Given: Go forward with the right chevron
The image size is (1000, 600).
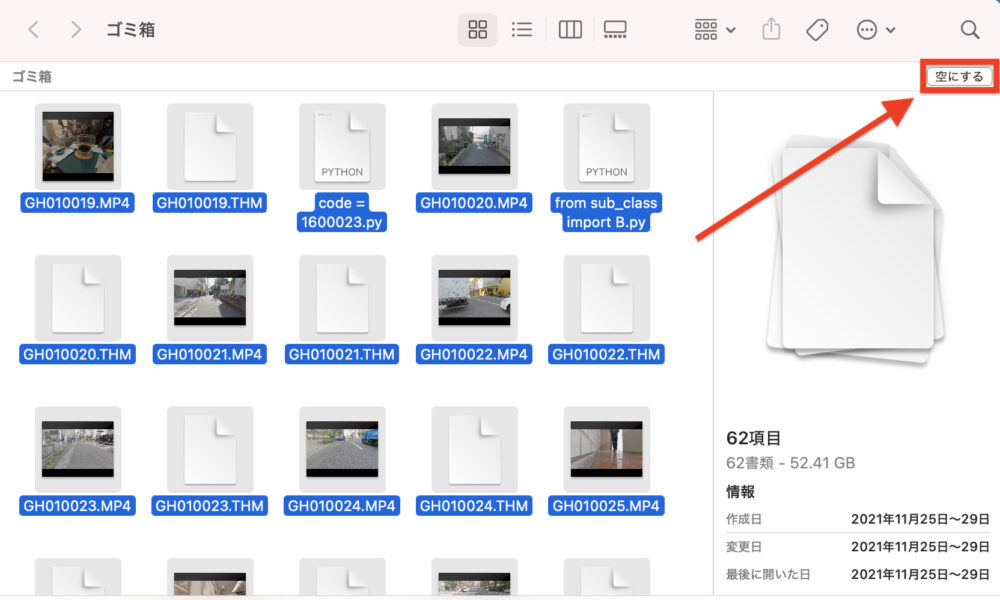Looking at the screenshot, I should tap(75, 29).
